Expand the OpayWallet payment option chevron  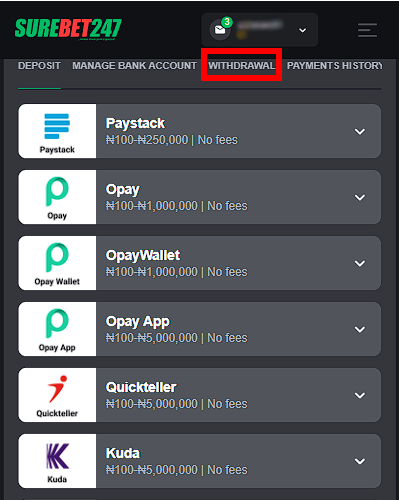click(360, 263)
